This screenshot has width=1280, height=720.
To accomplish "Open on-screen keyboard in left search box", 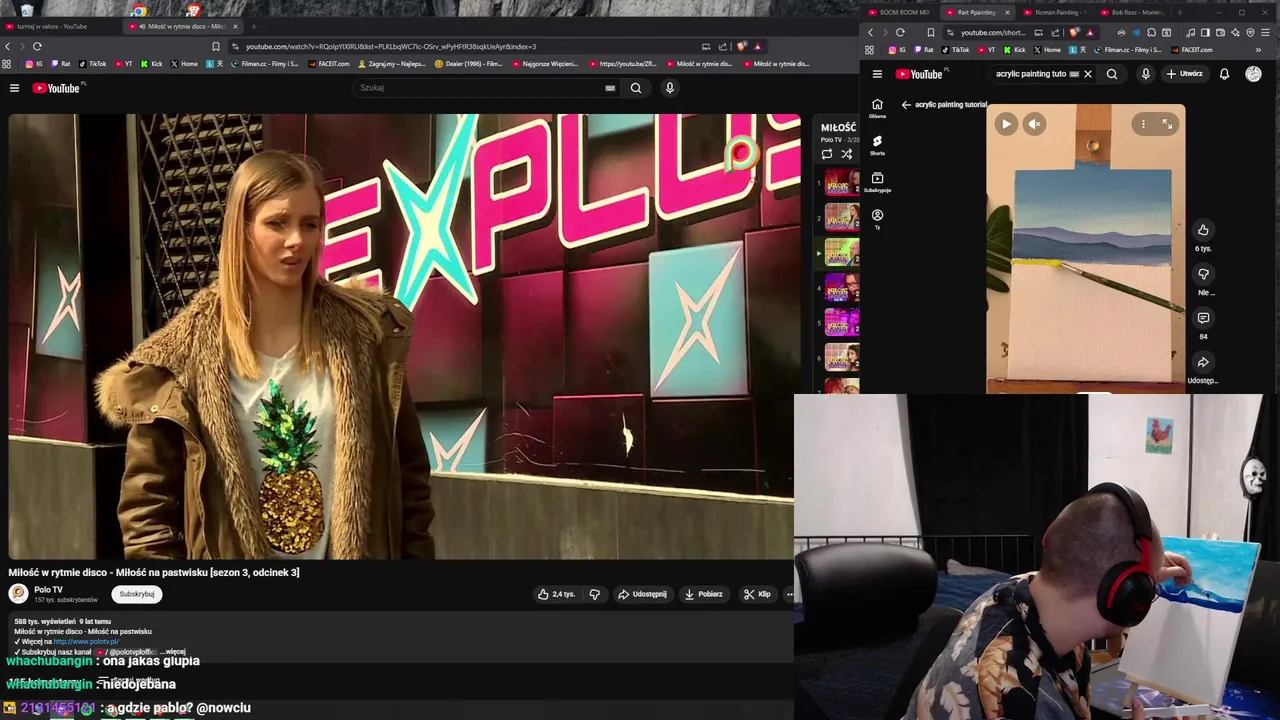I will (x=610, y=88).
